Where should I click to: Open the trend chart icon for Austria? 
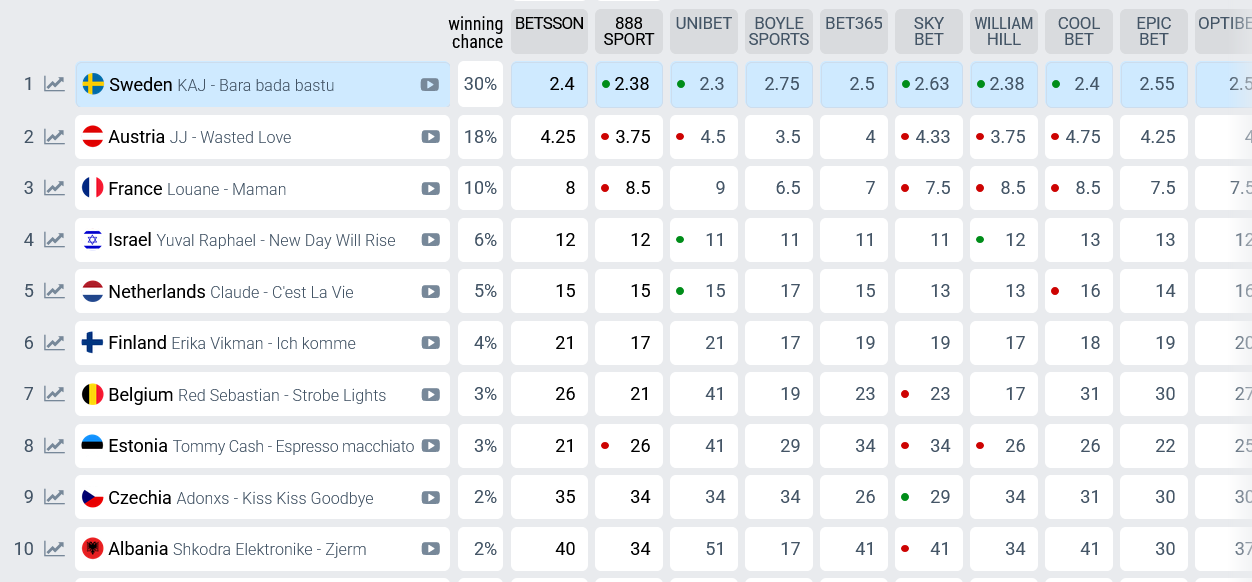pyautogui.click(x=54, y=136)
